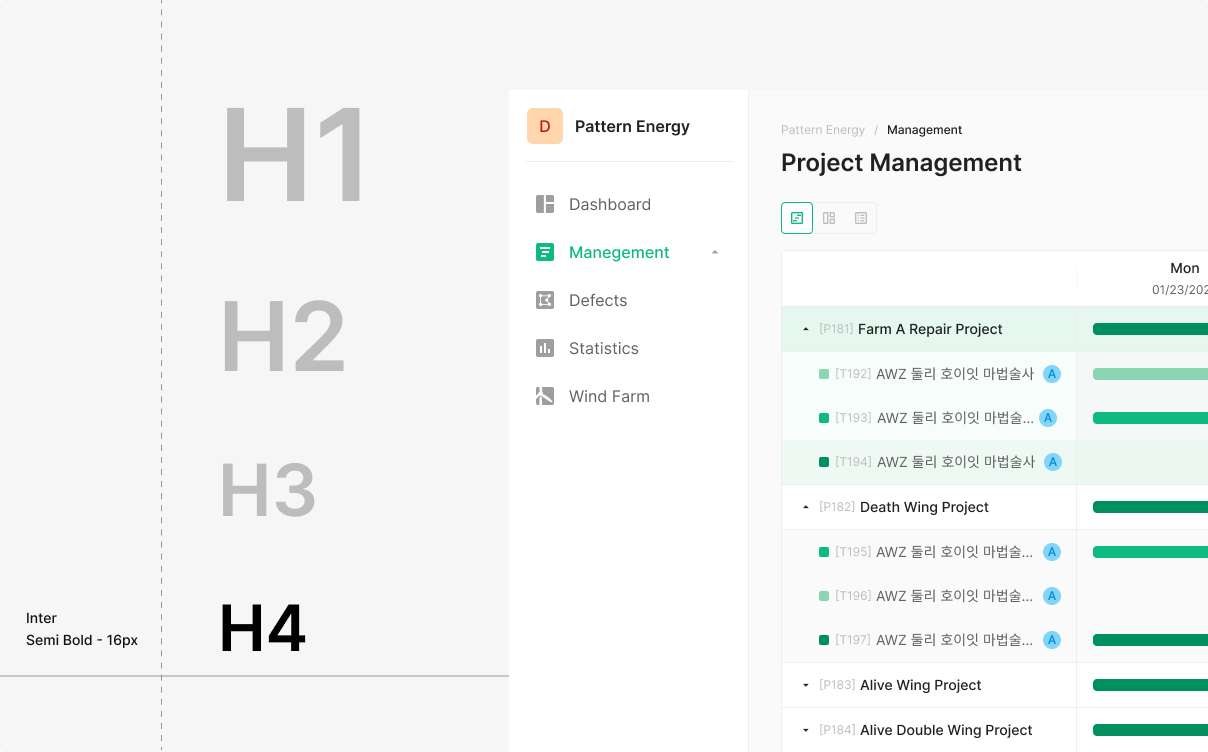Click the Wind Farm sidebar icon
The width and height of the screenshot is (1208, 752).
coord(545,396)
